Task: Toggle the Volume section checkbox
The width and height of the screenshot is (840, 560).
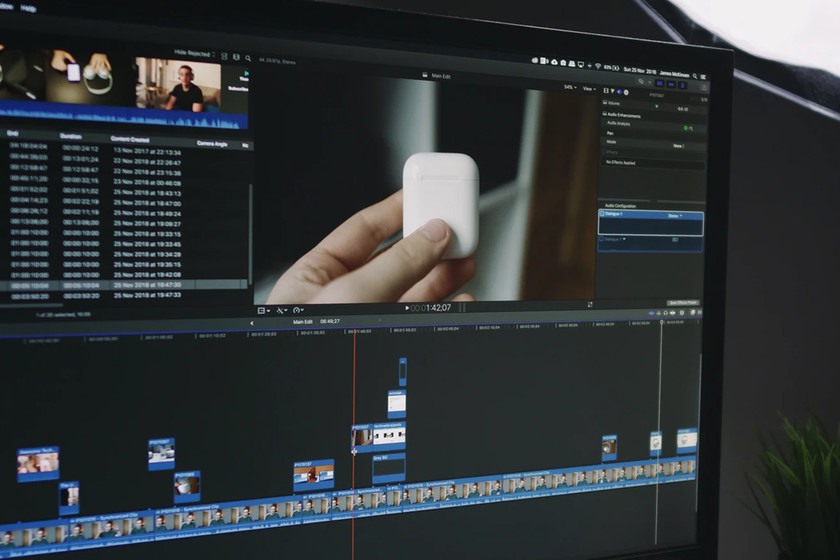Action: [x=605, y=102]
